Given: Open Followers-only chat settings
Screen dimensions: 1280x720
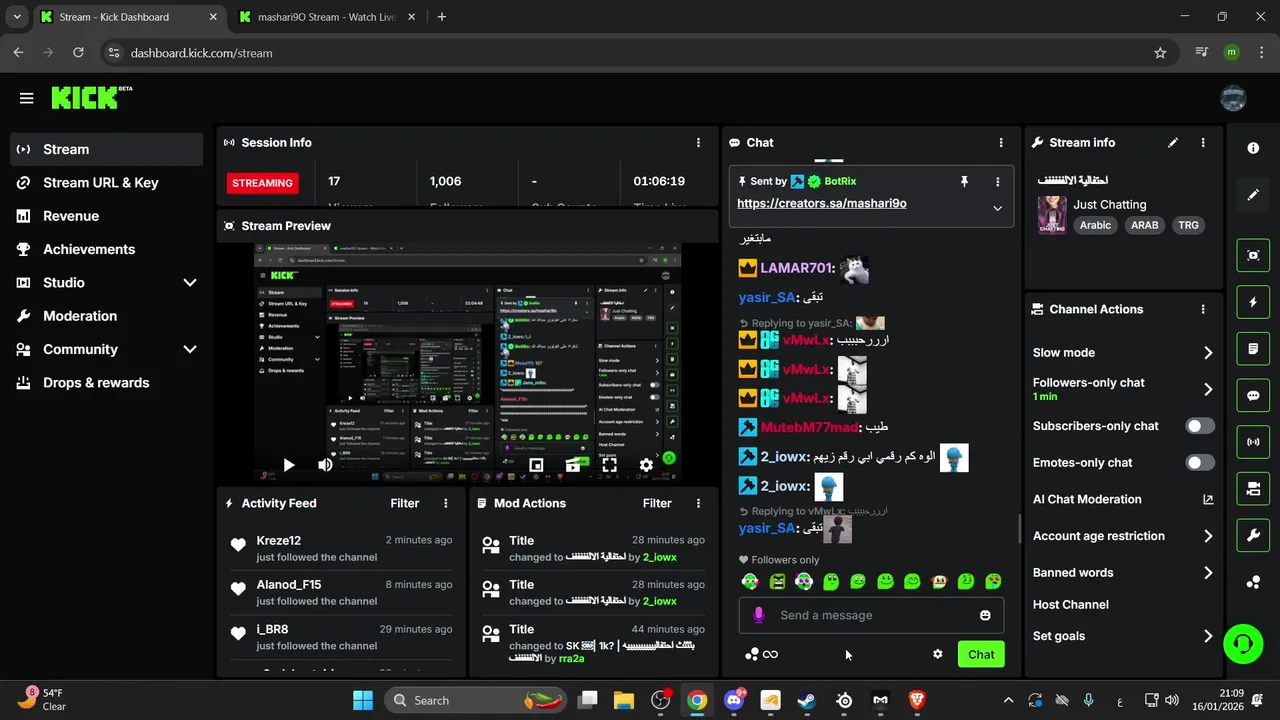Looking at the screenshot, I should [1123, 389].
